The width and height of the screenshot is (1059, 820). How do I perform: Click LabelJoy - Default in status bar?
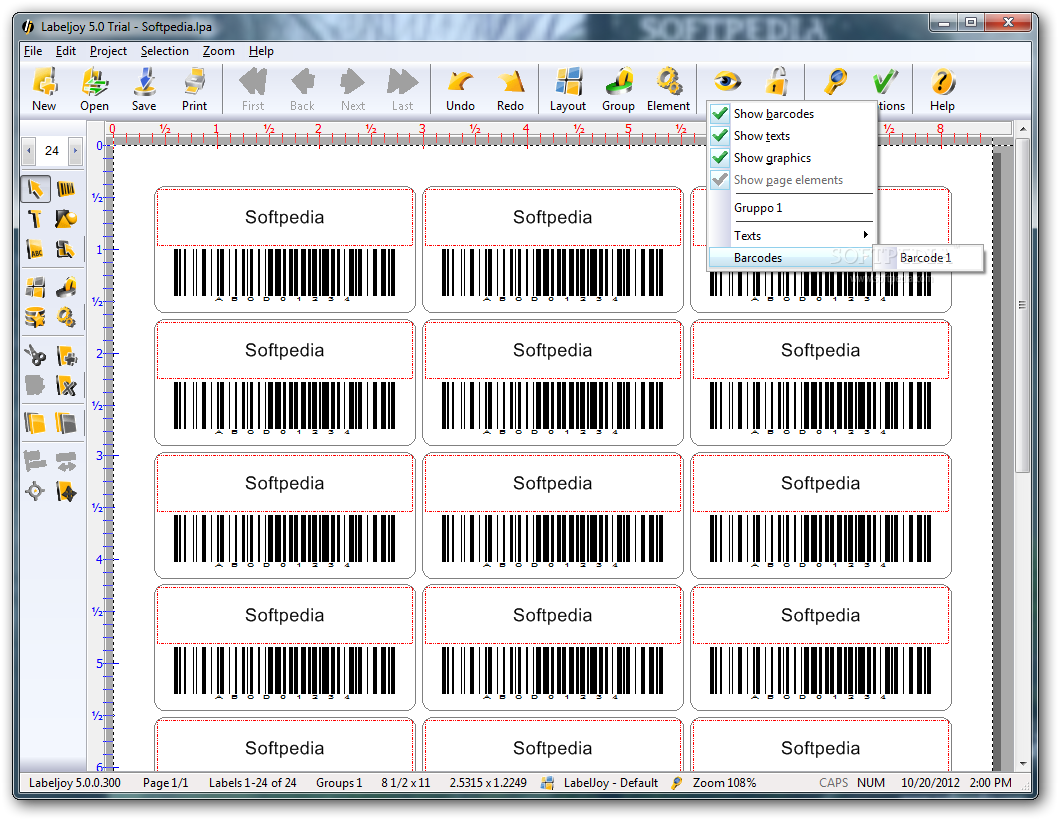pos(611,783)
